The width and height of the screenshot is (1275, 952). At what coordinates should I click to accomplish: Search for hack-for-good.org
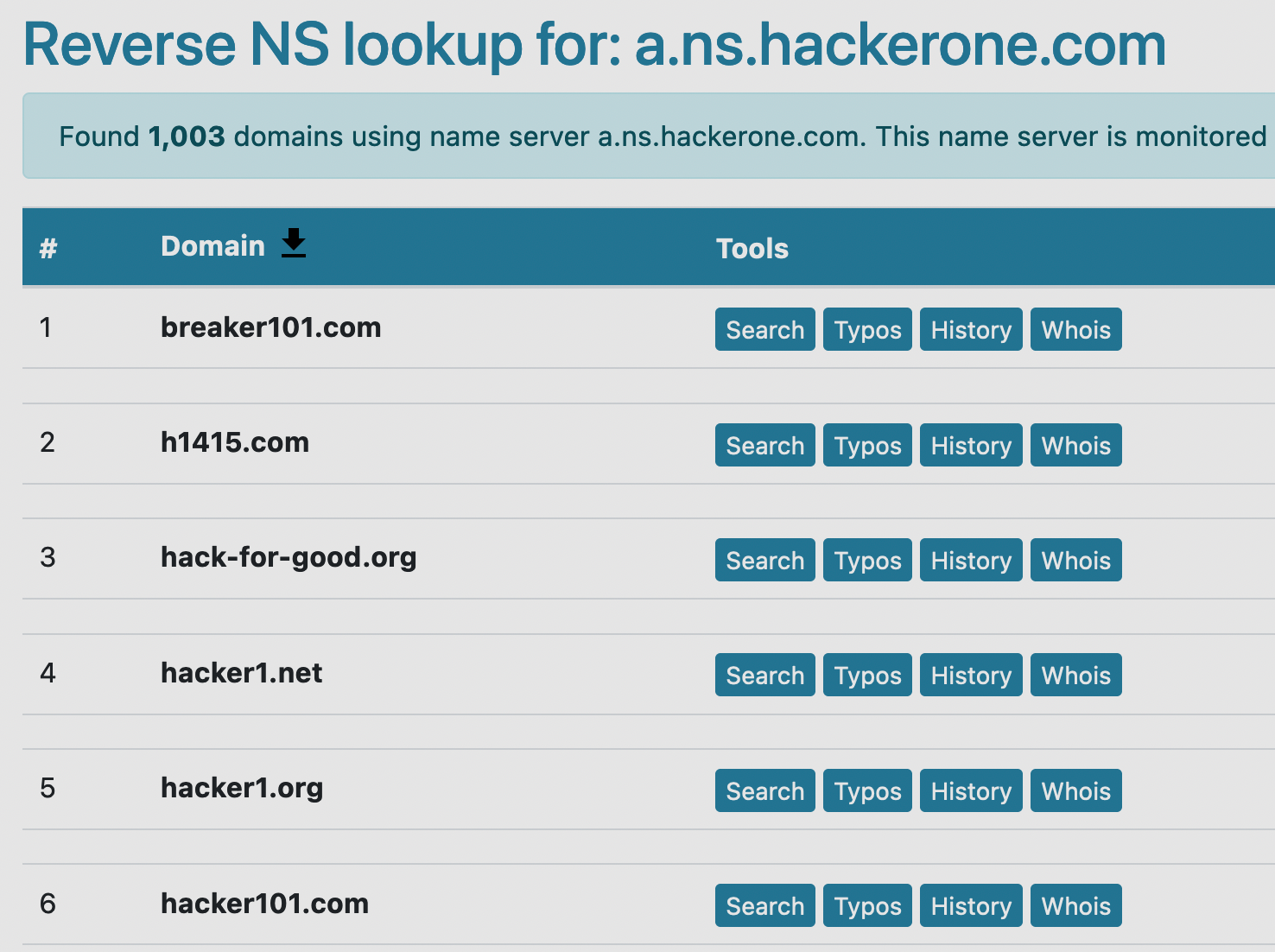tap(764, 560)
